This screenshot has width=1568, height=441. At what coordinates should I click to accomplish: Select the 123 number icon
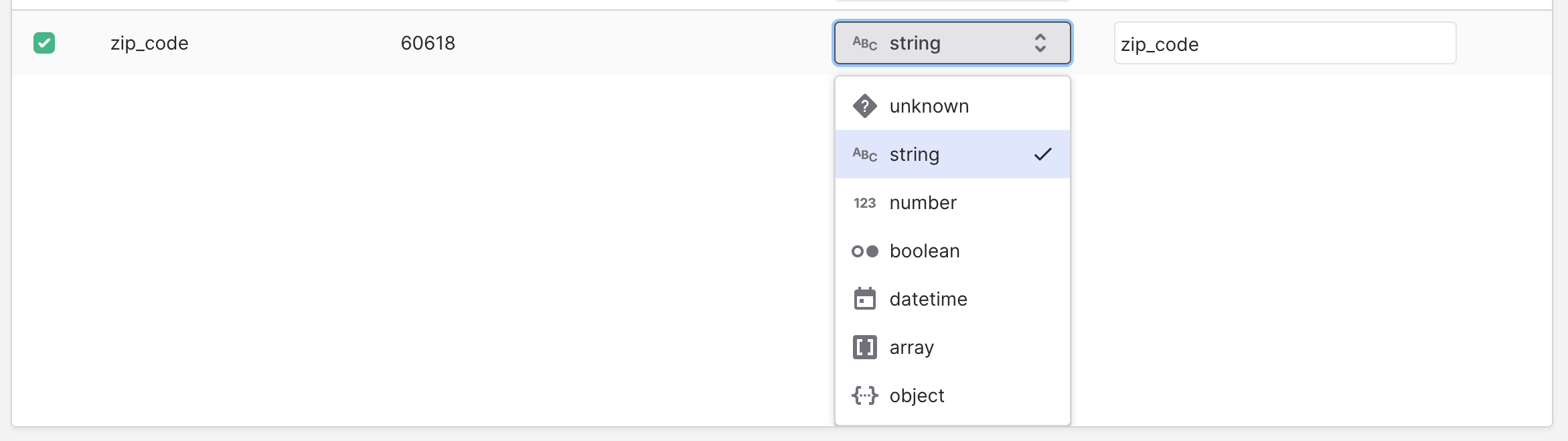[x=864, y=202]
